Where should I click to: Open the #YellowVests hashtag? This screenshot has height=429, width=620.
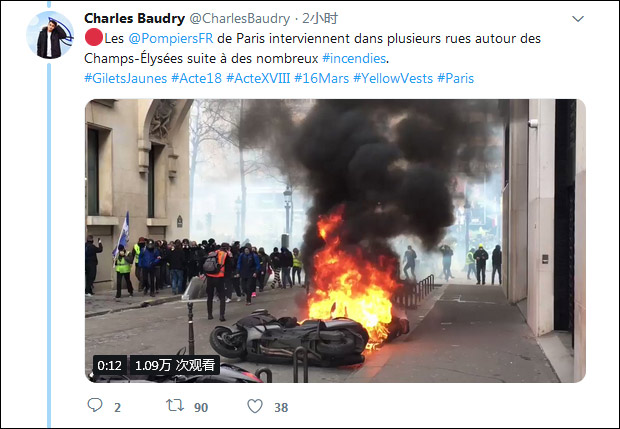coord(393,78)
